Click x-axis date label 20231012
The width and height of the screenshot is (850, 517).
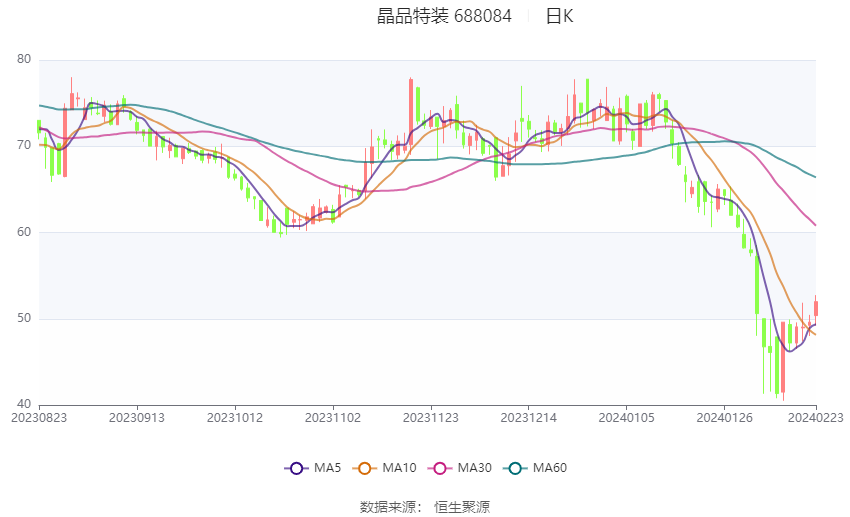point(235,418)
